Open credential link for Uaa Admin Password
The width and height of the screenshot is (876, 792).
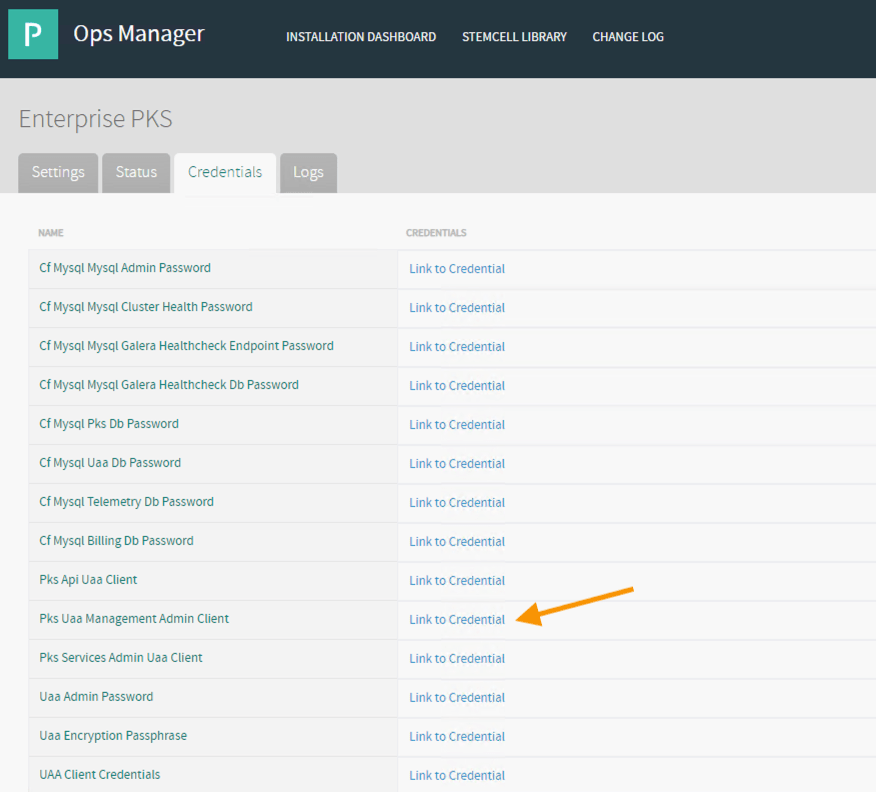pos(457,698)
